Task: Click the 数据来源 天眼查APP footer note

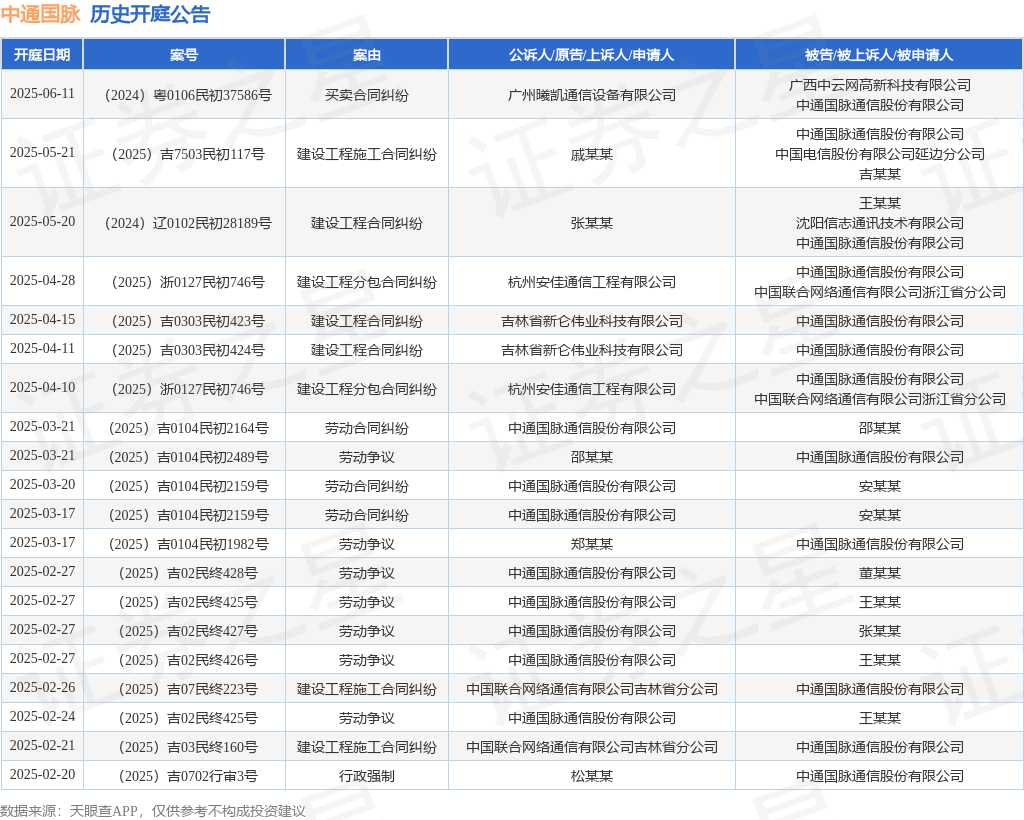Action: point(153,811)
